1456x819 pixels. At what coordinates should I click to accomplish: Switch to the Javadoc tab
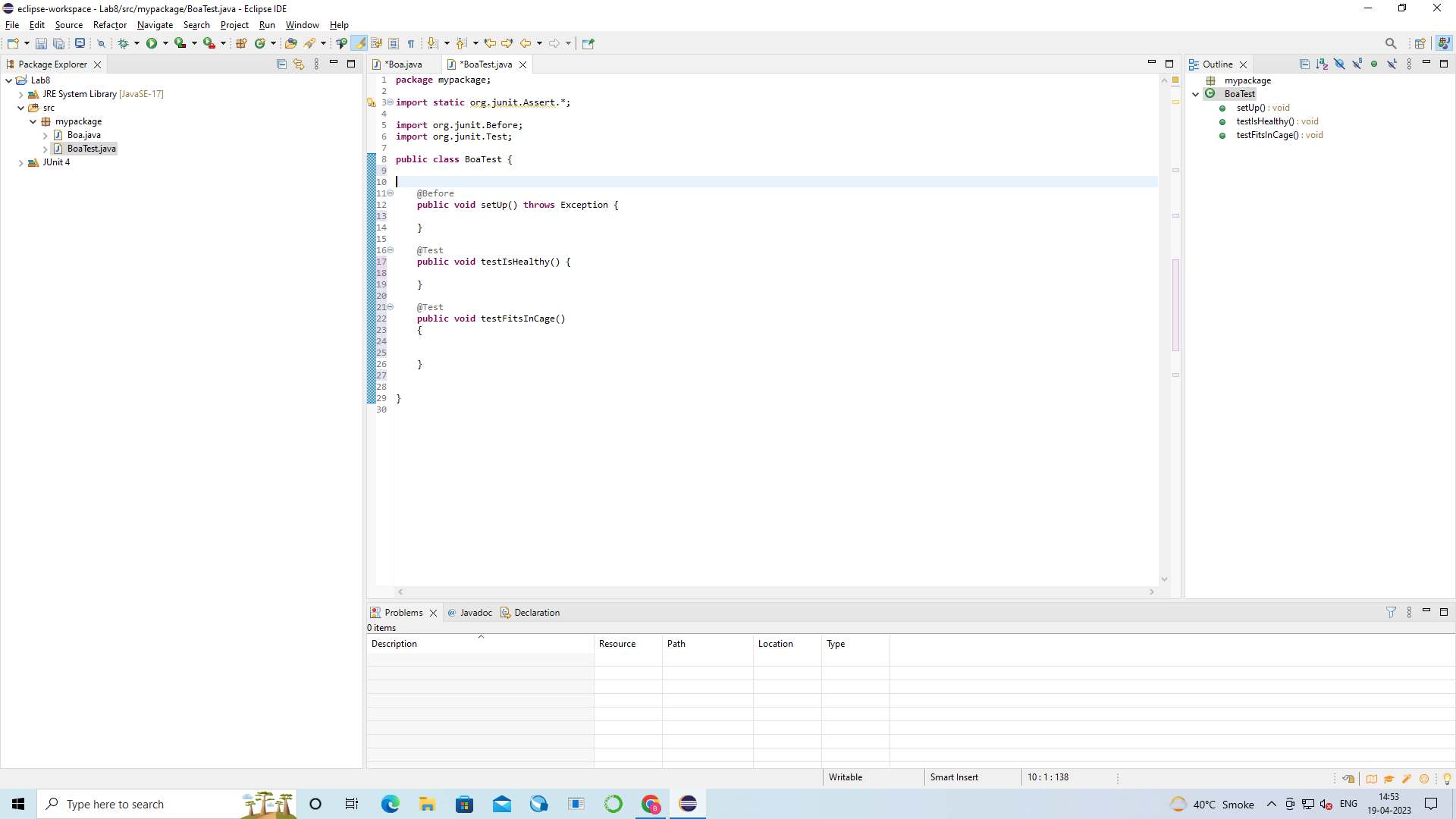click(469, 613)
